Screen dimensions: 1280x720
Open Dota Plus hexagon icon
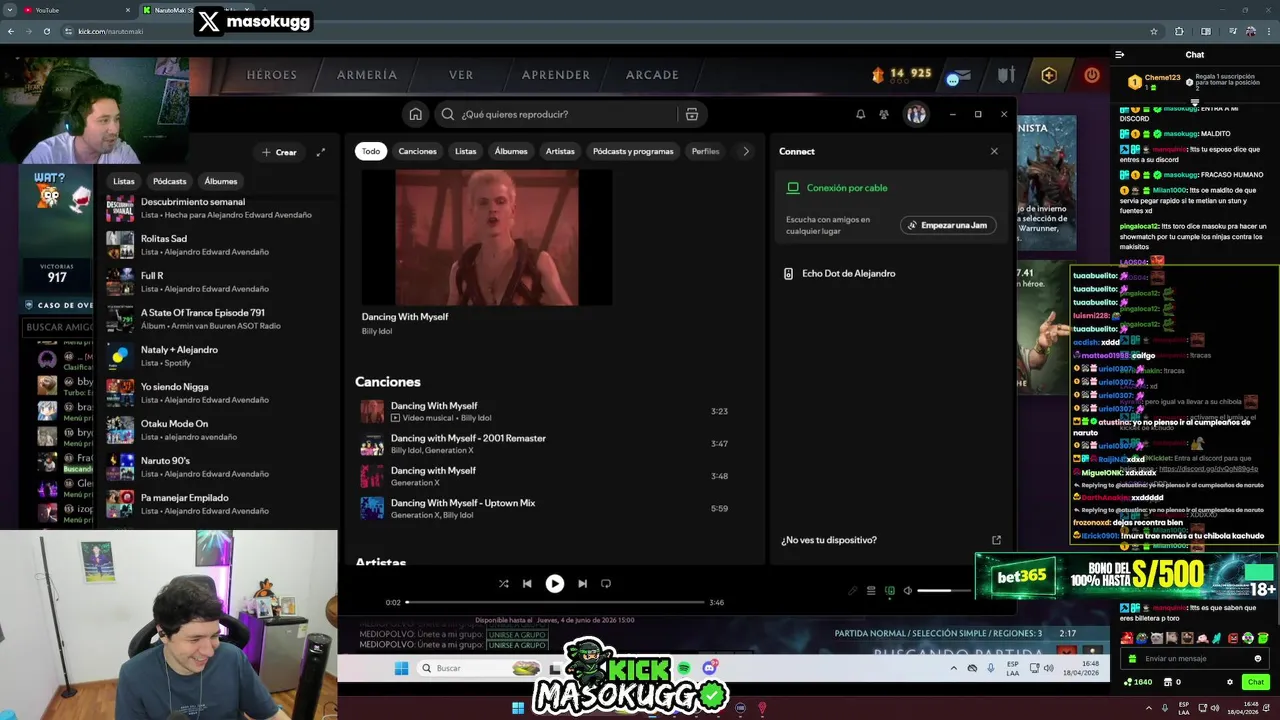tap(1049, 75)
